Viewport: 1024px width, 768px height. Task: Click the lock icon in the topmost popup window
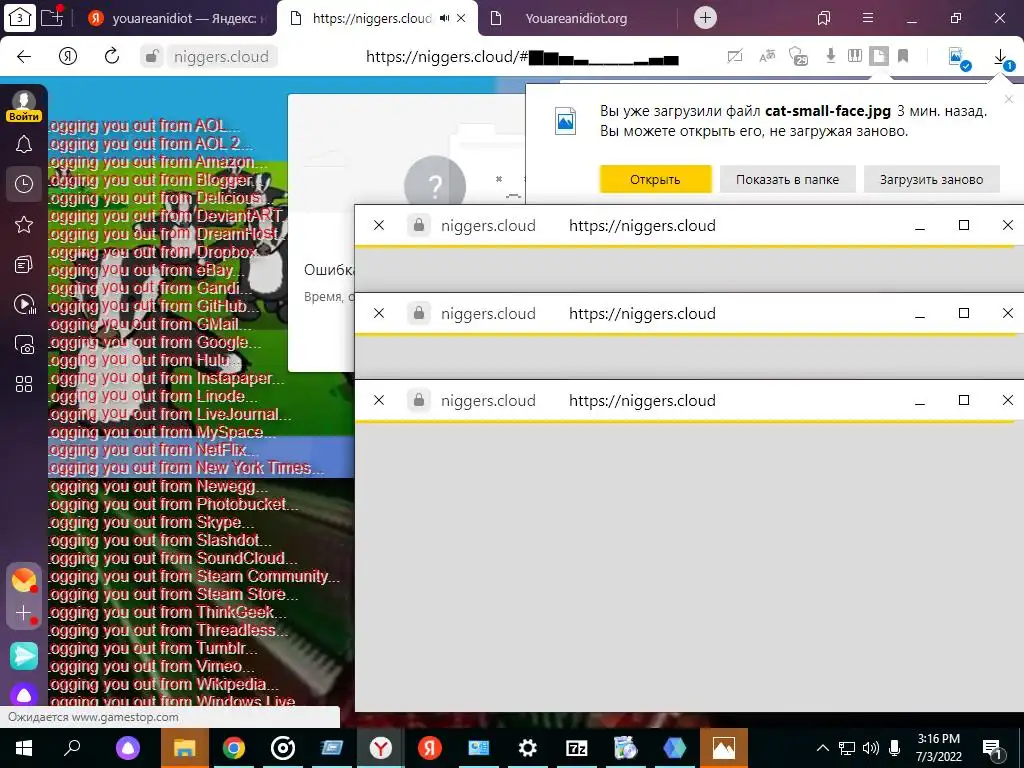[419, 225]
